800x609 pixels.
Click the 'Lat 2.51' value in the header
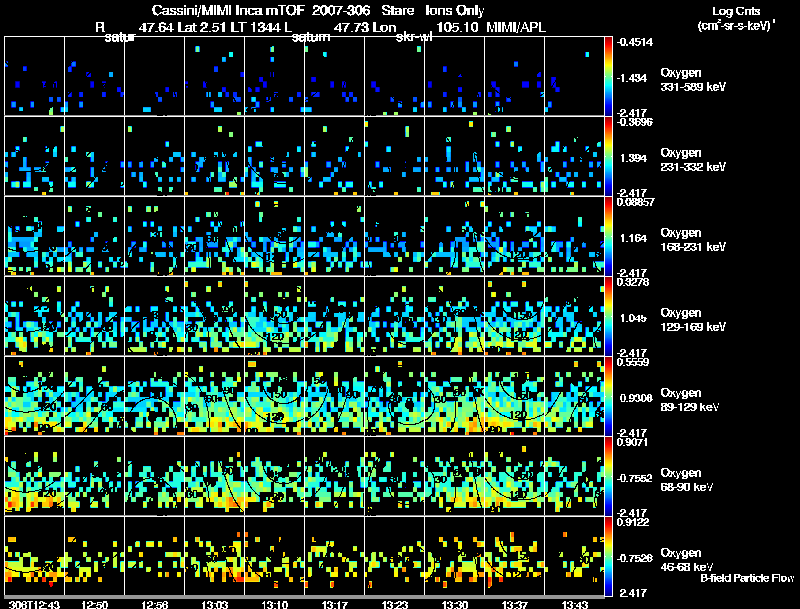(202, 27)
